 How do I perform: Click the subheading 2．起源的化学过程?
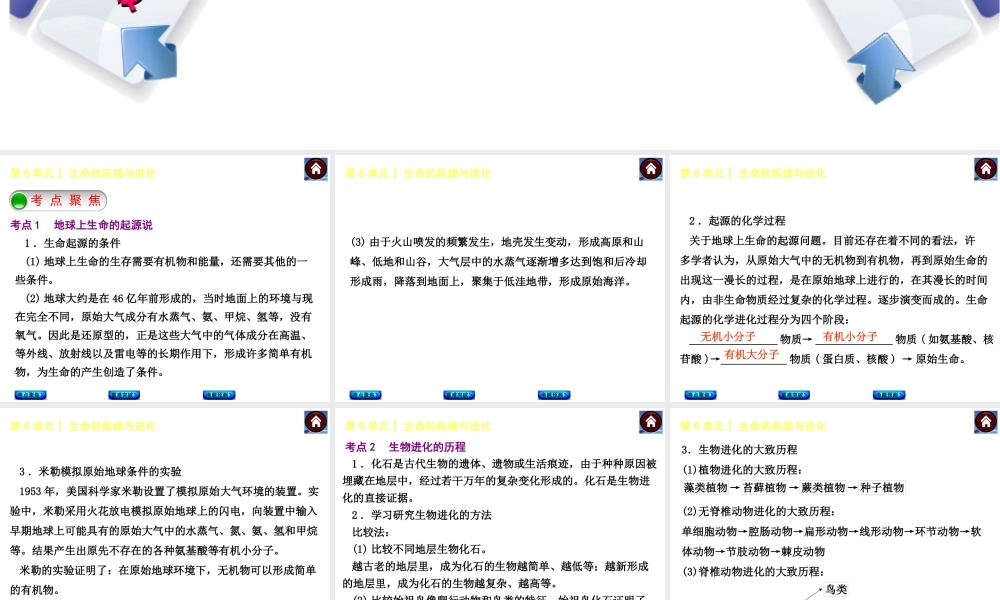pyautogui.click(x=737, y=221)
